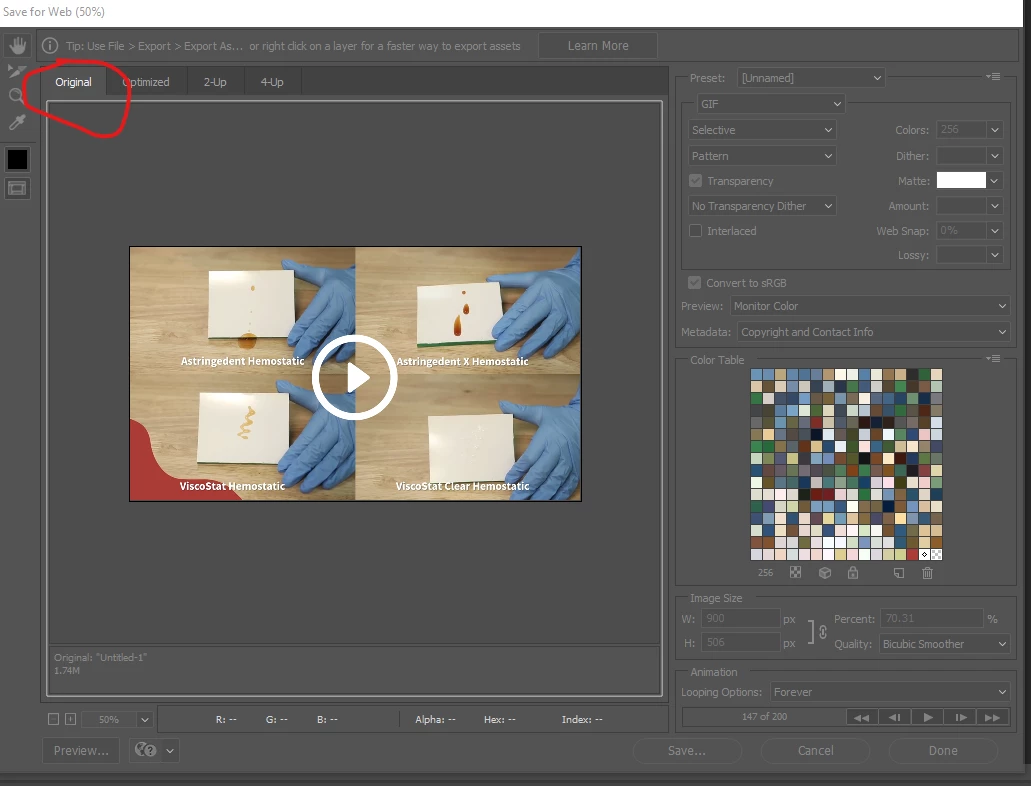The width and height of the screenshot is (1031, 786).
Task: Open the Optimize flyout menu icon
Action: click(x=994, y=77)
